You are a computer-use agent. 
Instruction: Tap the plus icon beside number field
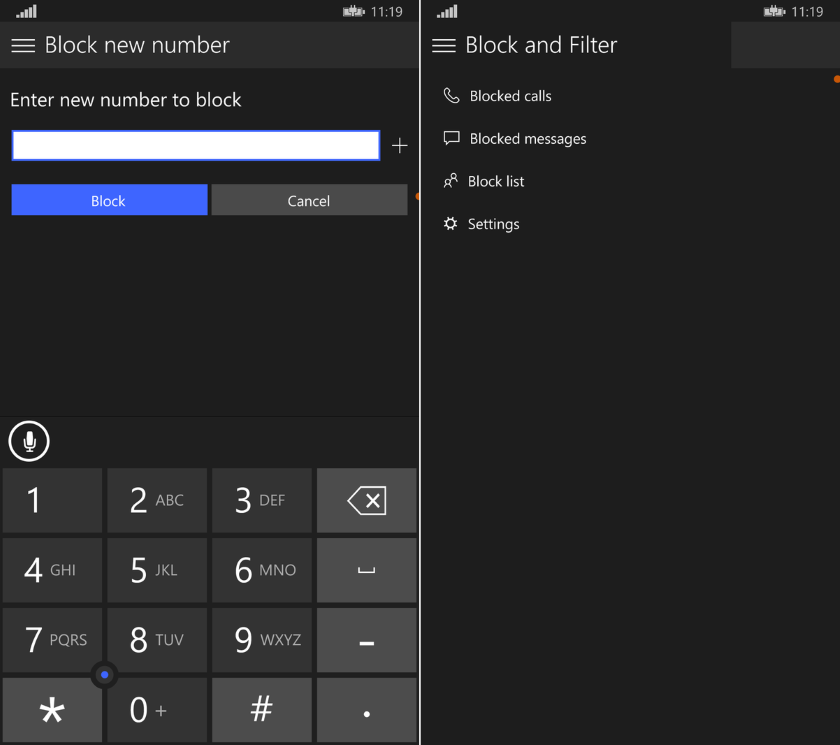400,146
